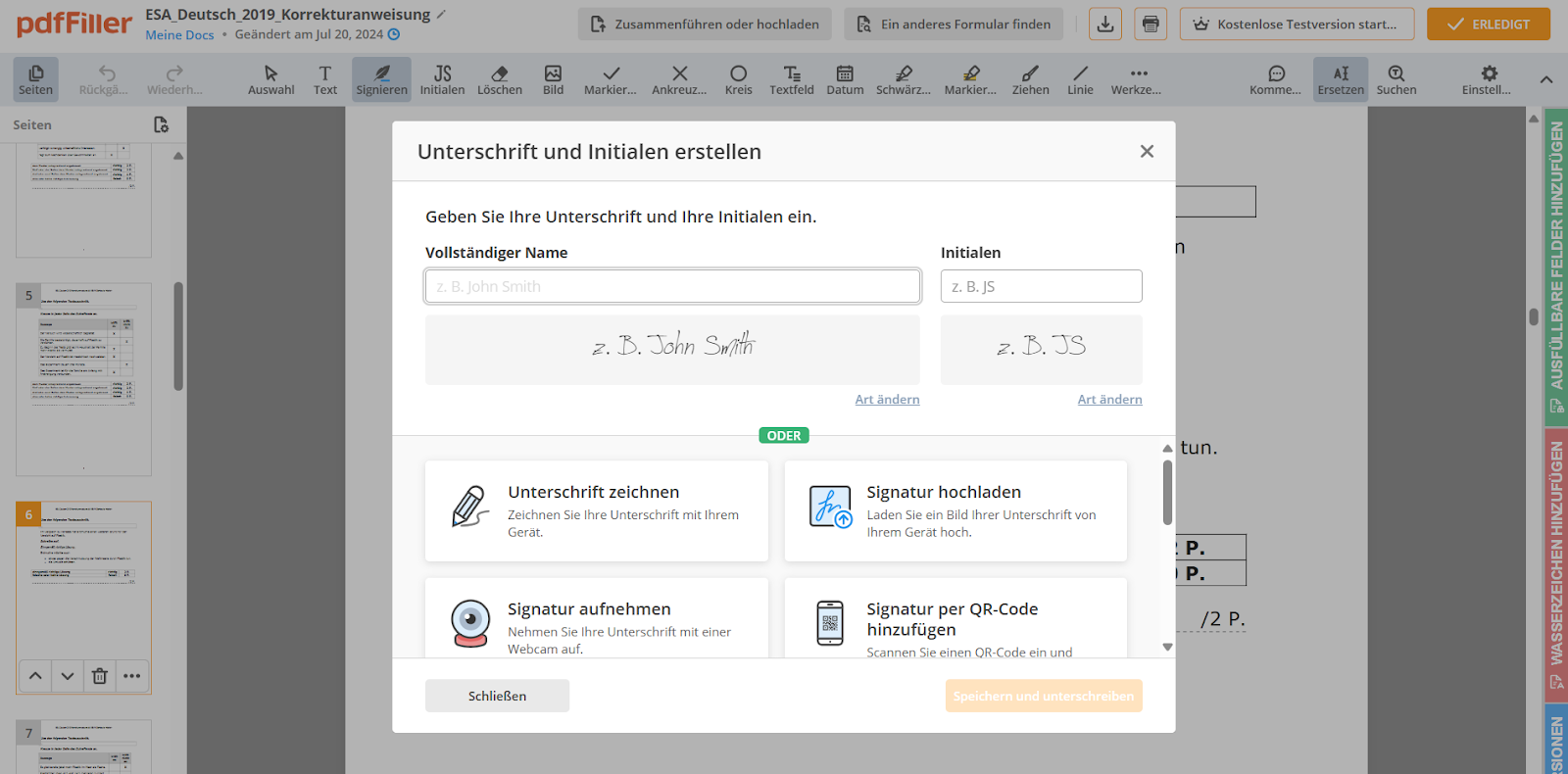Open the Suchen search tool

tap(1396, 80)
